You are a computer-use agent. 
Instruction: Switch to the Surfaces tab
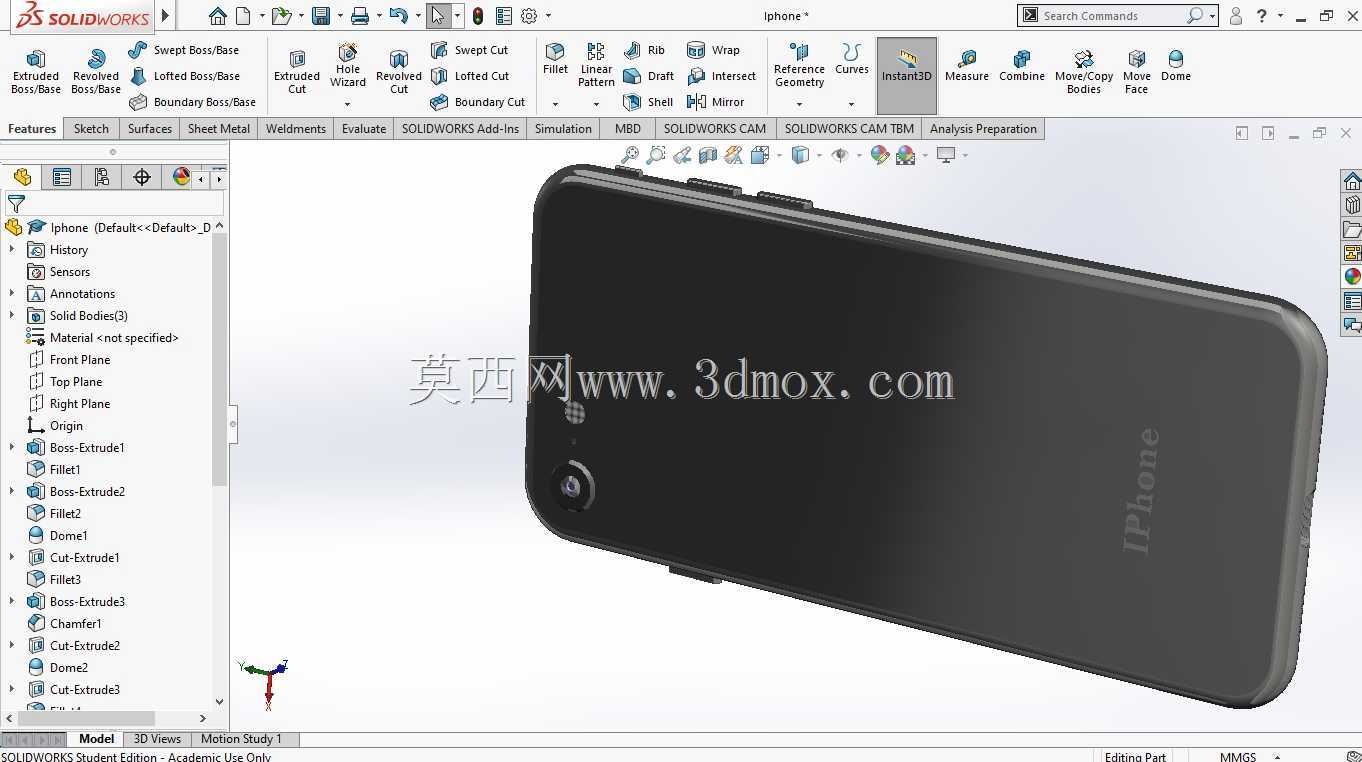(150, 128)
